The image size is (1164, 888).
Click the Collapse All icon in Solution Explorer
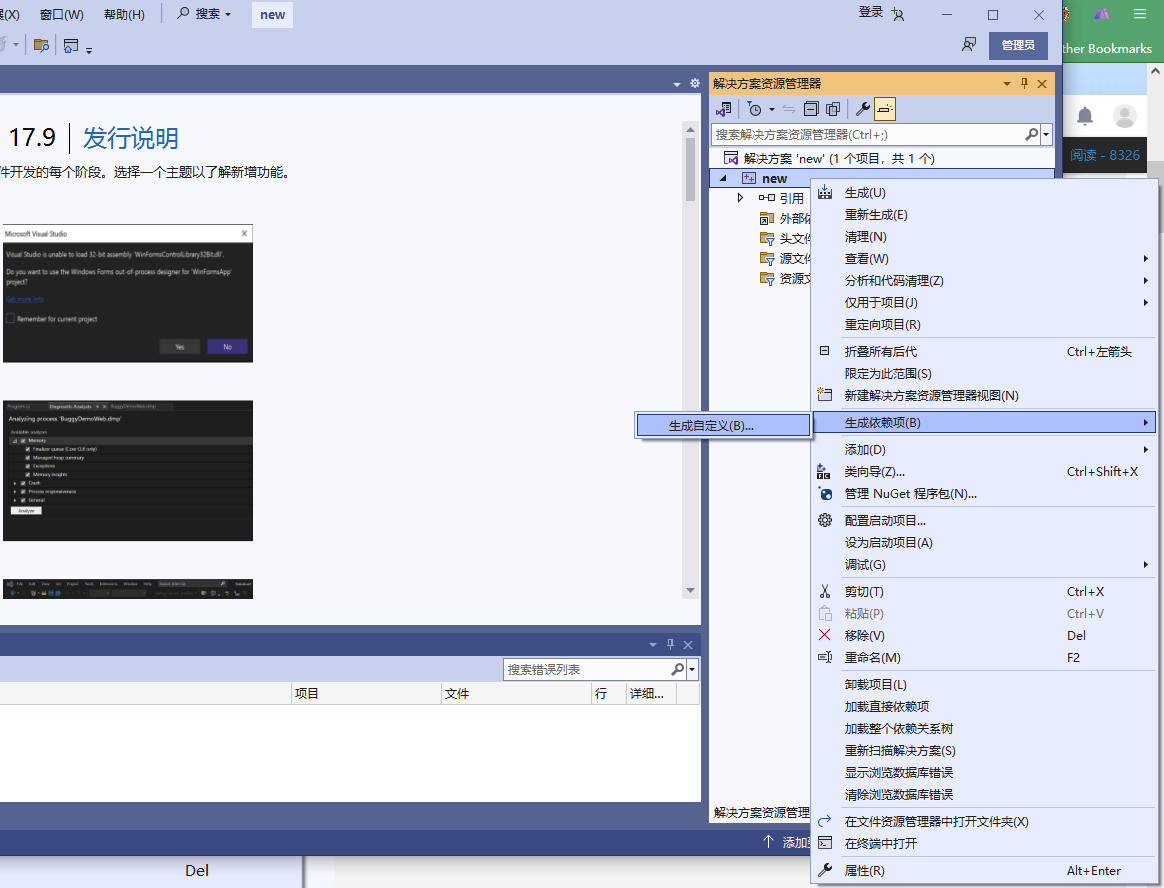coord(811,109)
